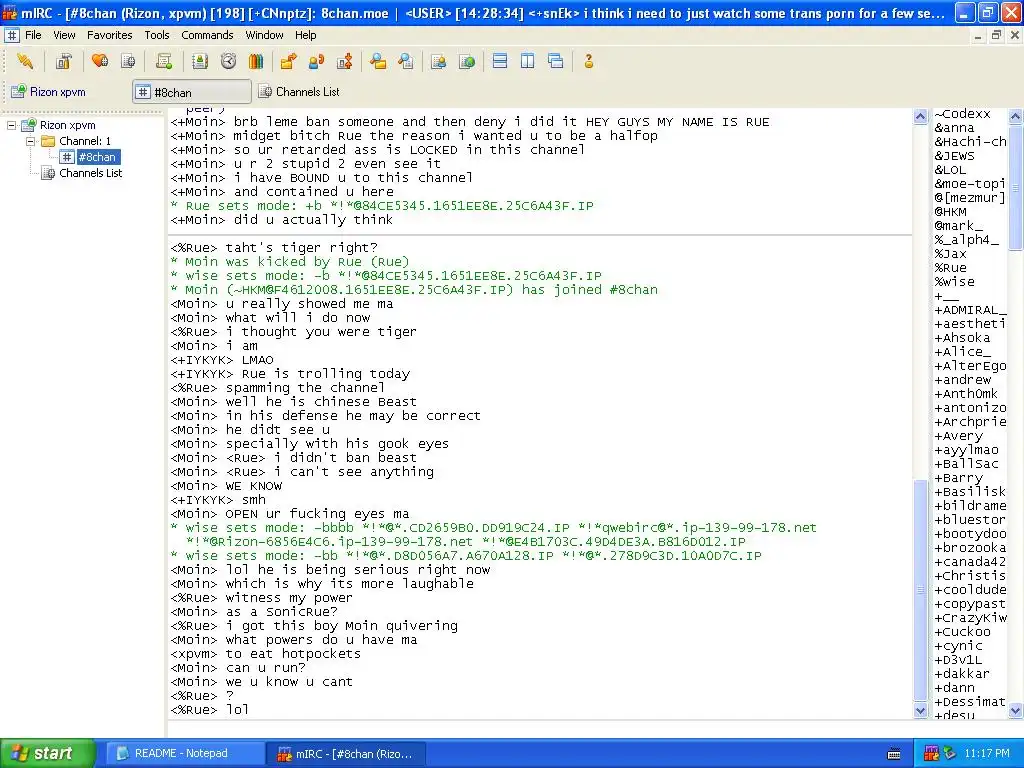Open the Tools menu
The image size is (1024, 768).
tap(157, 35)
